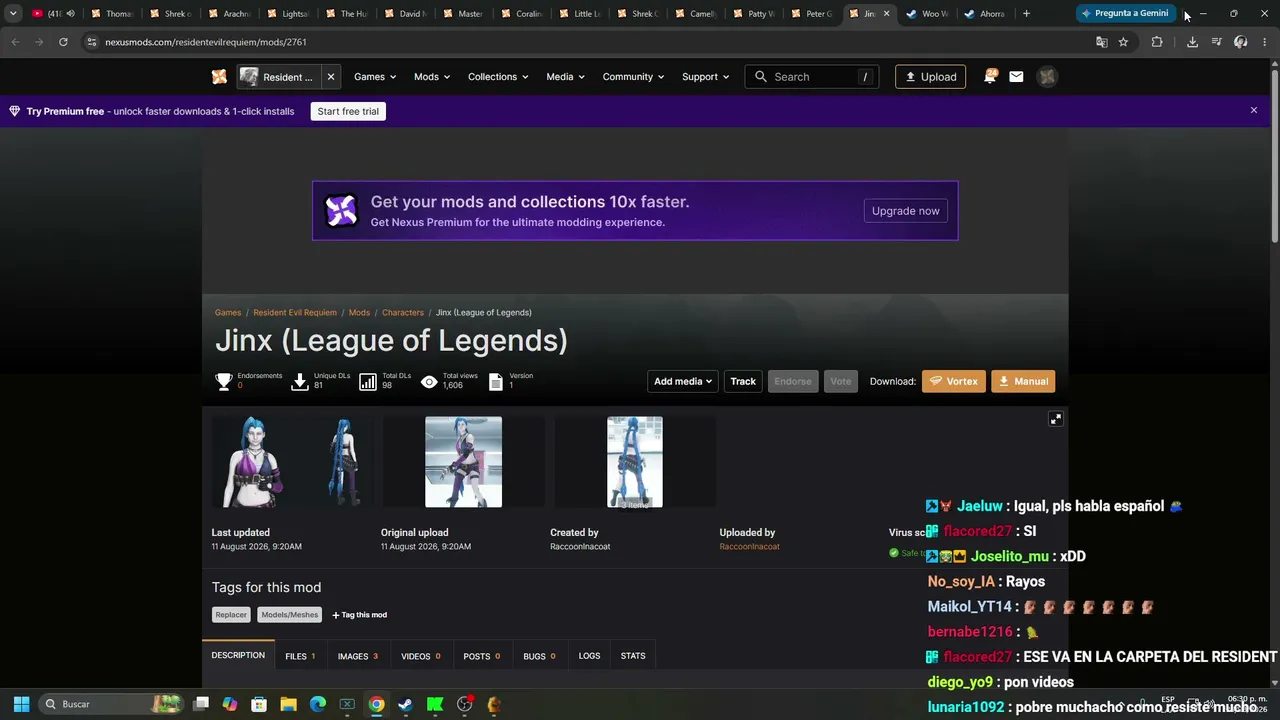
Task: Click the Models/Meshes tag
Action: point(290,615)
